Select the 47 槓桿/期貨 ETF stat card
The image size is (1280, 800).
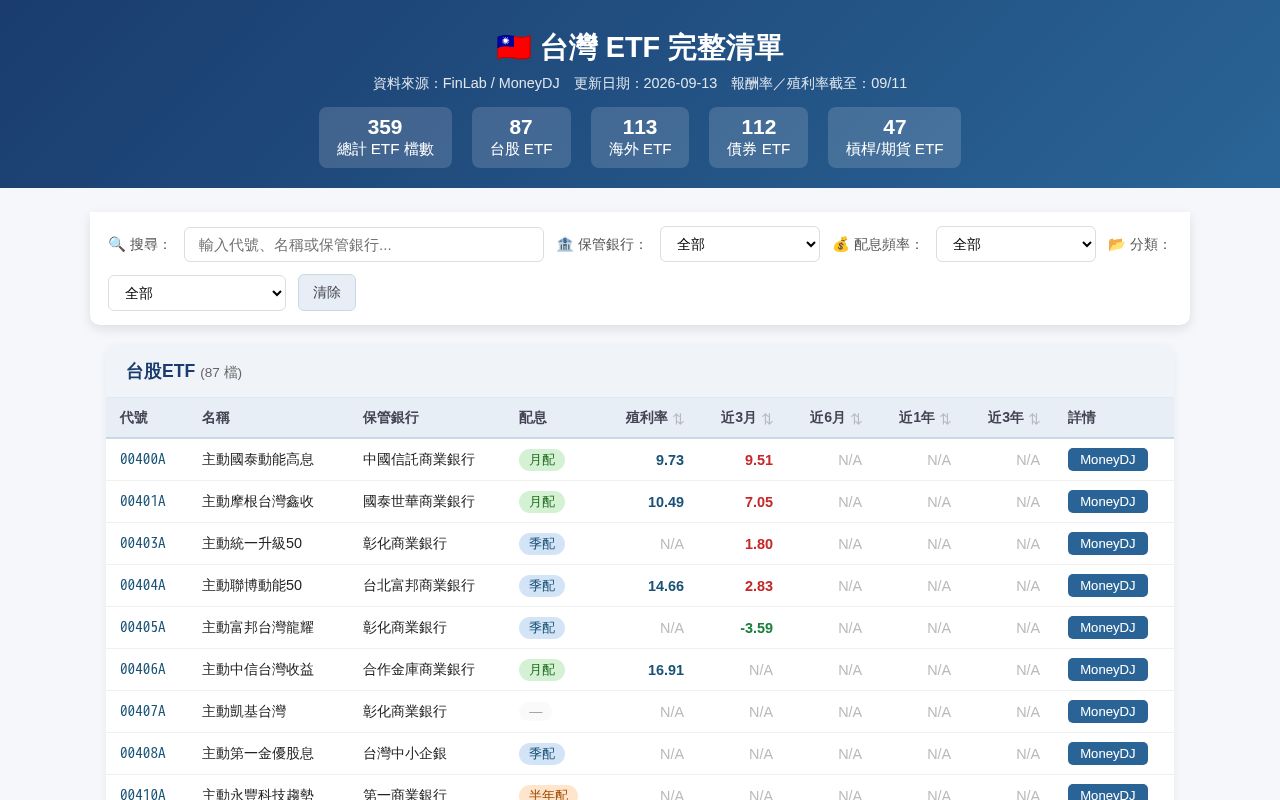[x=894, y=138]
